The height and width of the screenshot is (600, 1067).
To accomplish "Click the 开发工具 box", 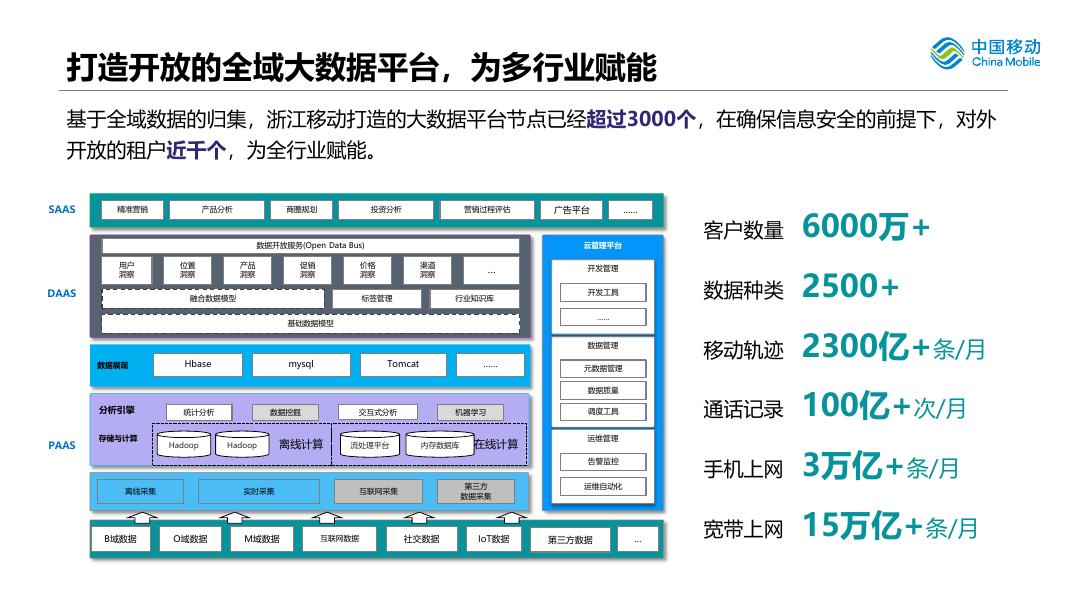I will tap(603, 293).
